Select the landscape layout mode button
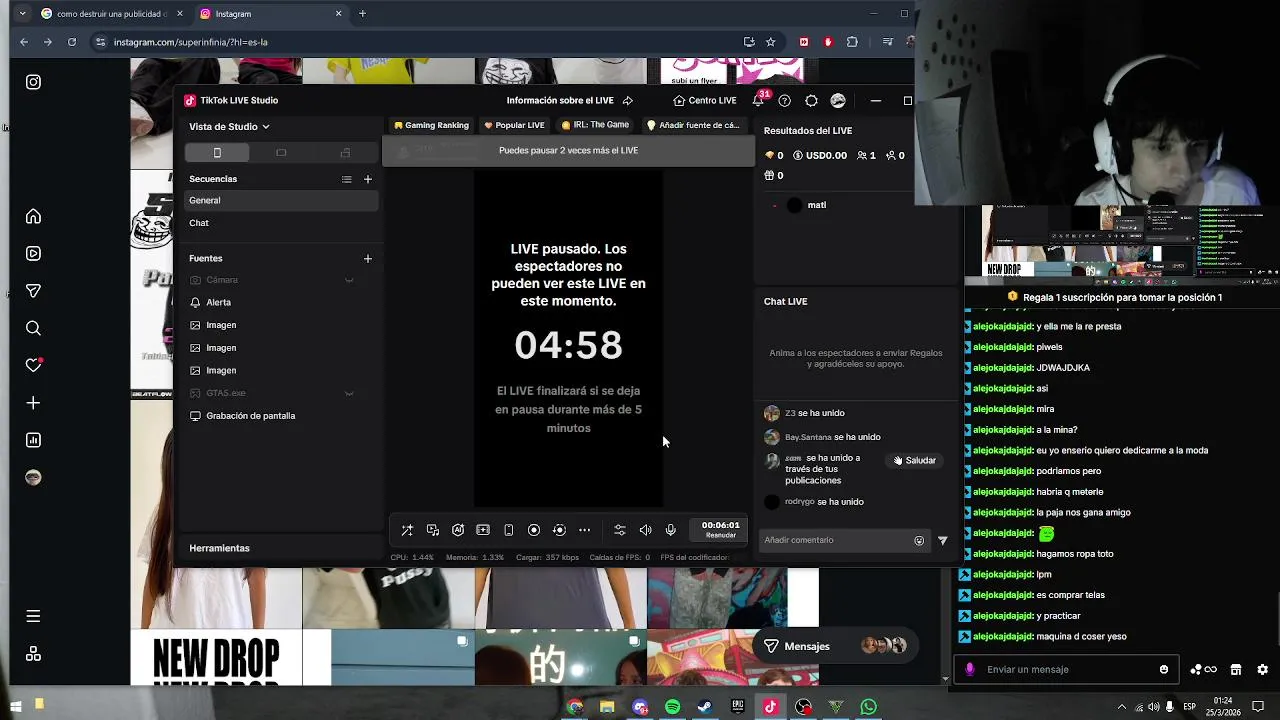Screen dimensions: 1280x720 [x=281, y=152]
